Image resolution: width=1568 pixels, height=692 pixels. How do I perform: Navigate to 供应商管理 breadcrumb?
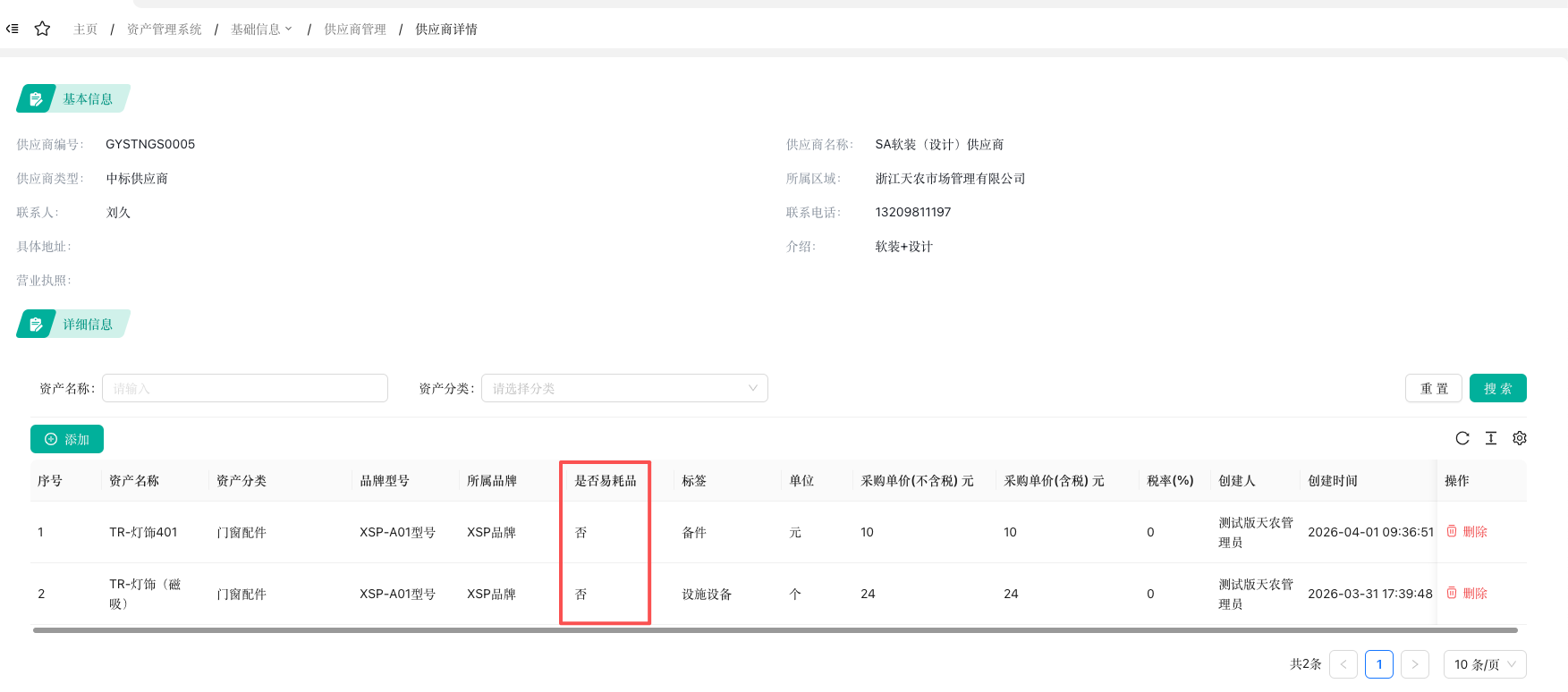(x=355, y=30)
